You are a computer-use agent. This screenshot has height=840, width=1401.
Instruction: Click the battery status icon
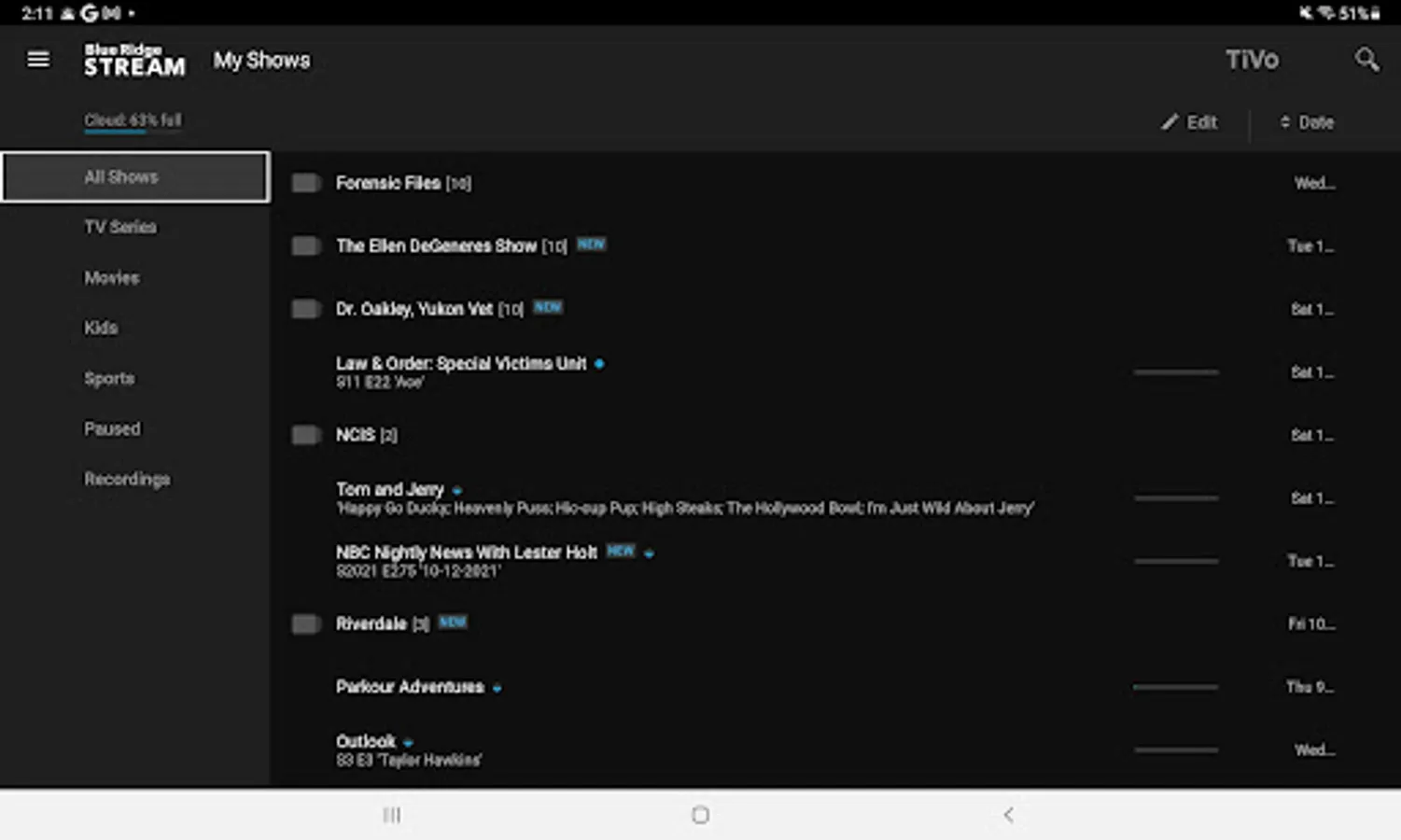(x=1375, y=13)
